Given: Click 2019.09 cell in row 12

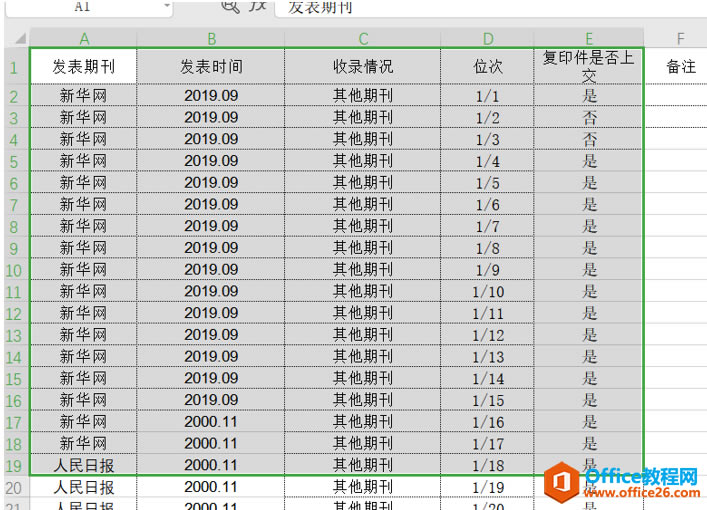Looking at the screenshot, I should point(211,313).
